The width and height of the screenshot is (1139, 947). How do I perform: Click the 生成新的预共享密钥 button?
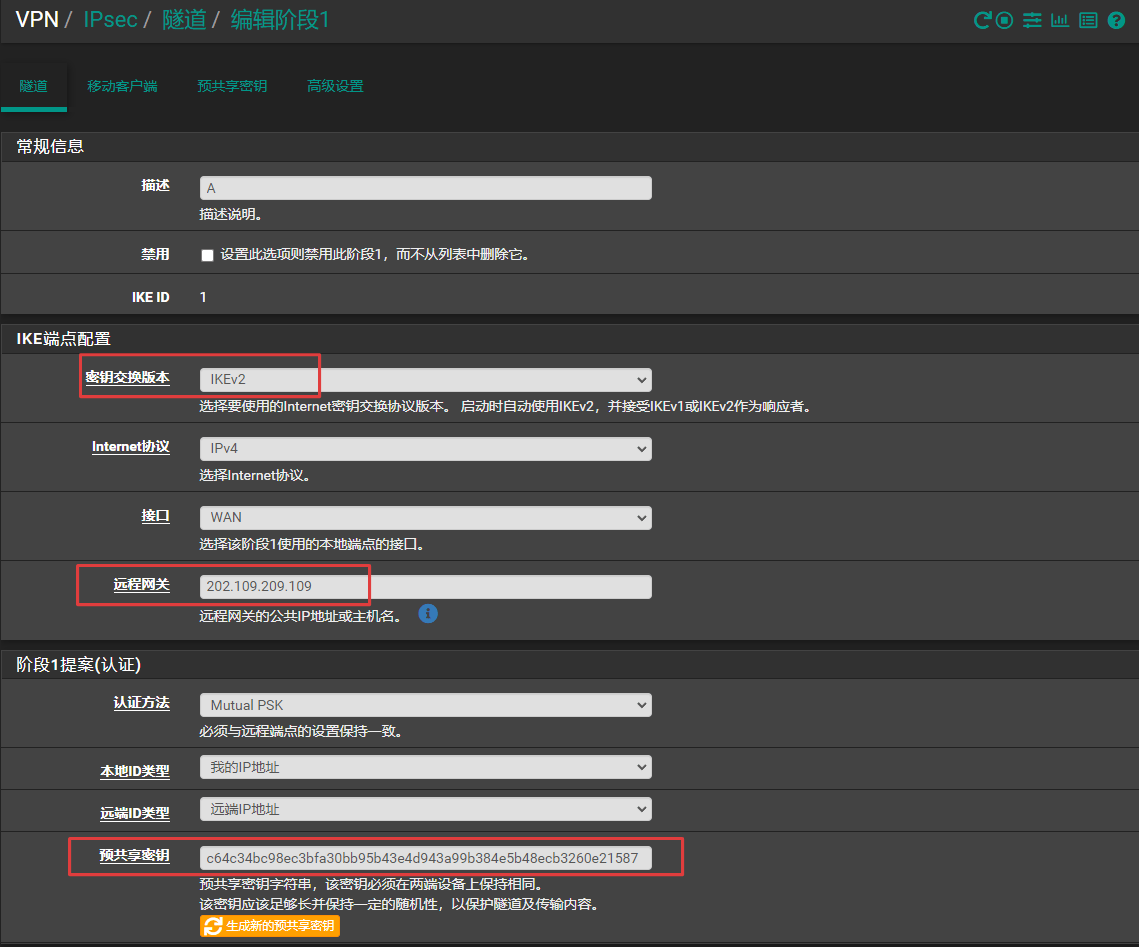click(271, 926)
